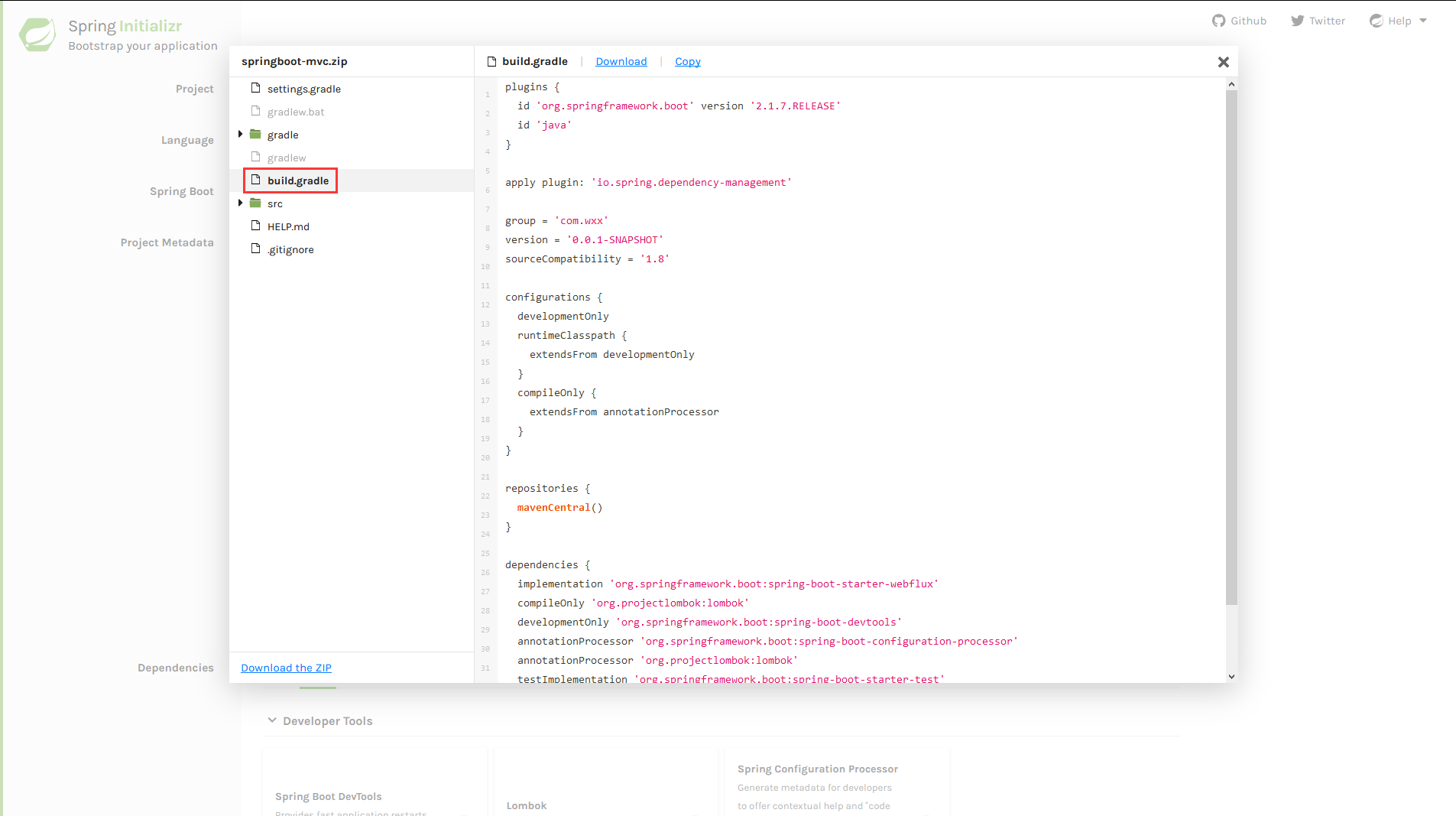Click the Spring Initializr leaf logo
The image size is (1456, 816).
click(x=37, y=34)
